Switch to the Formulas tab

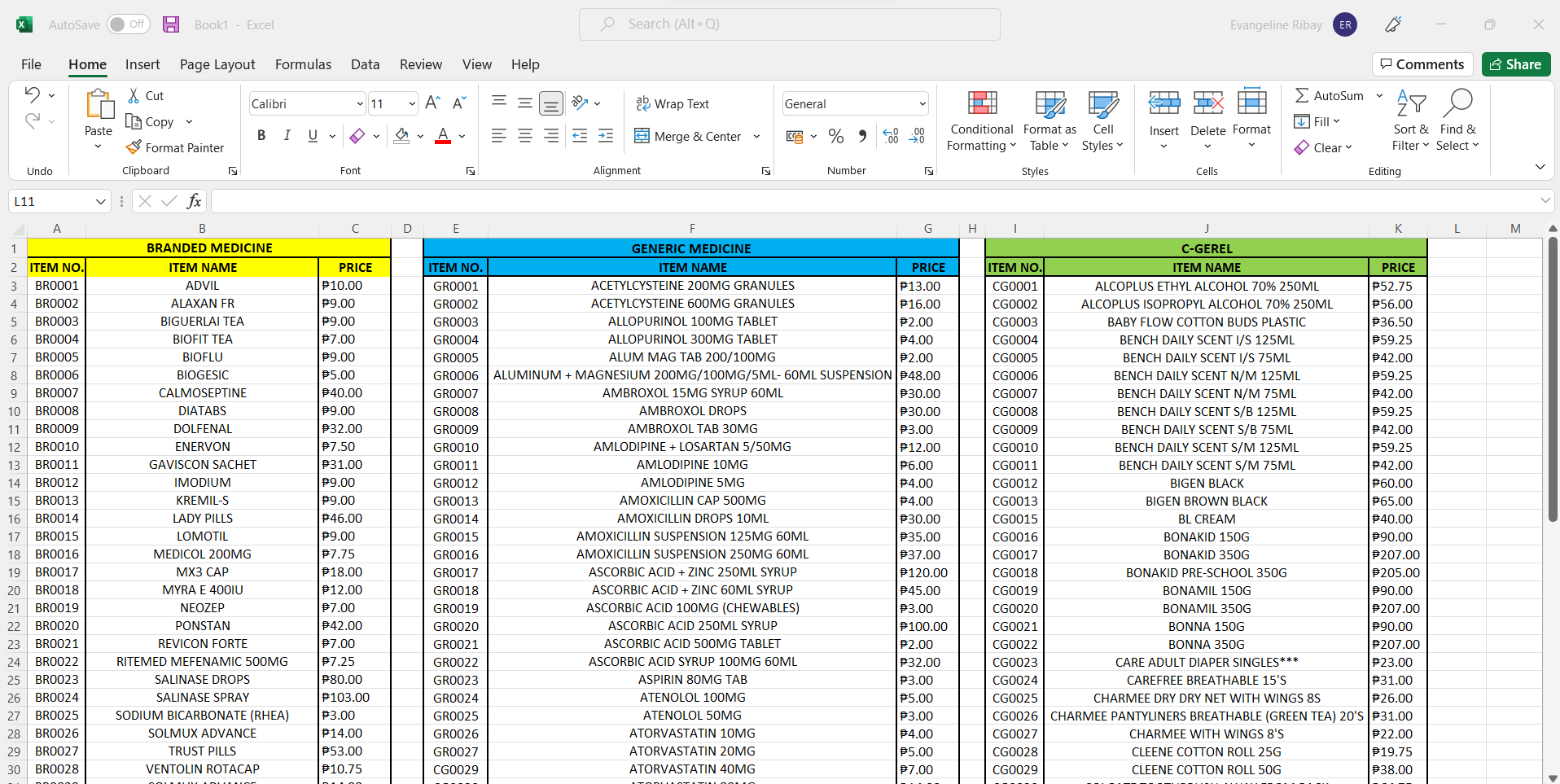pos(303,64)
